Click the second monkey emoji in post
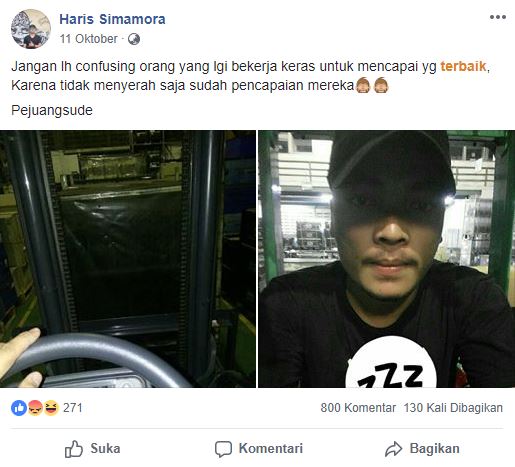Screen dimensions: 515x467 (381, 85)
